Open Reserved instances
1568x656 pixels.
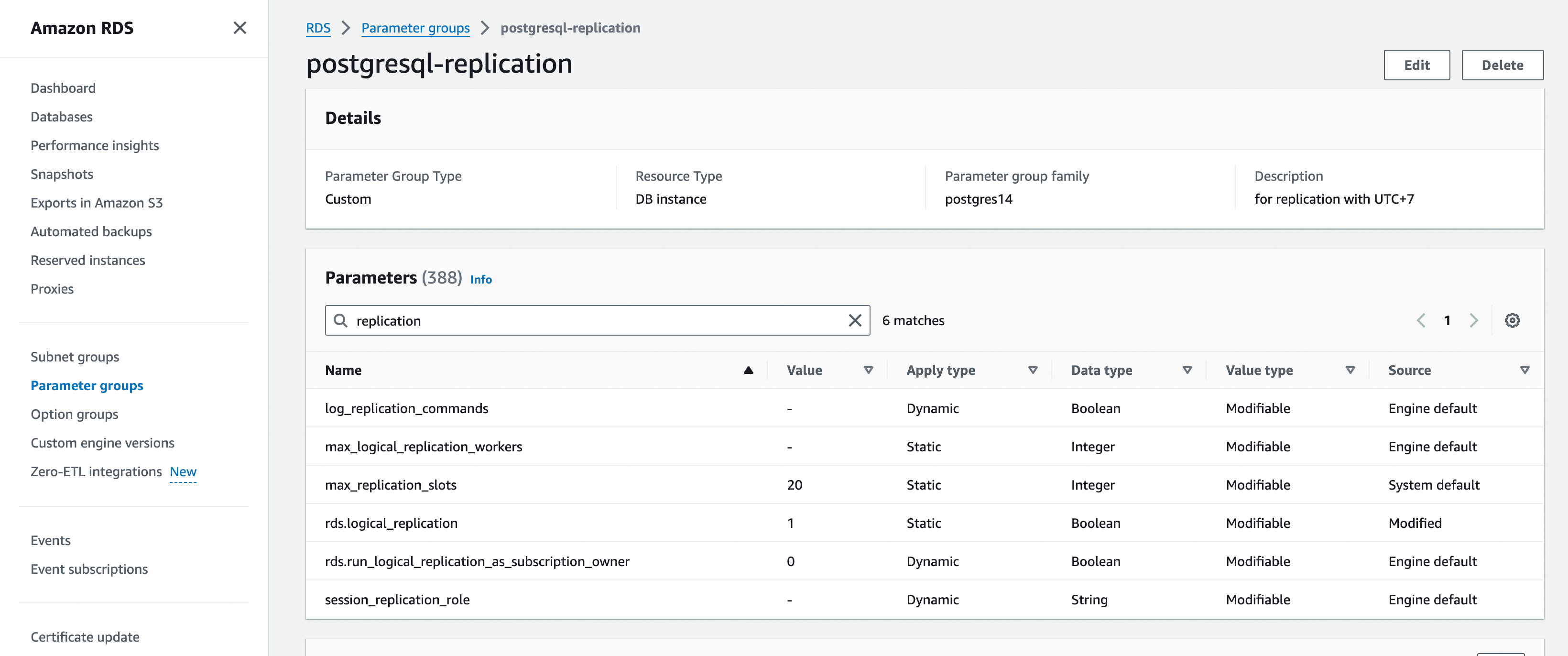(x=87, y=260)
